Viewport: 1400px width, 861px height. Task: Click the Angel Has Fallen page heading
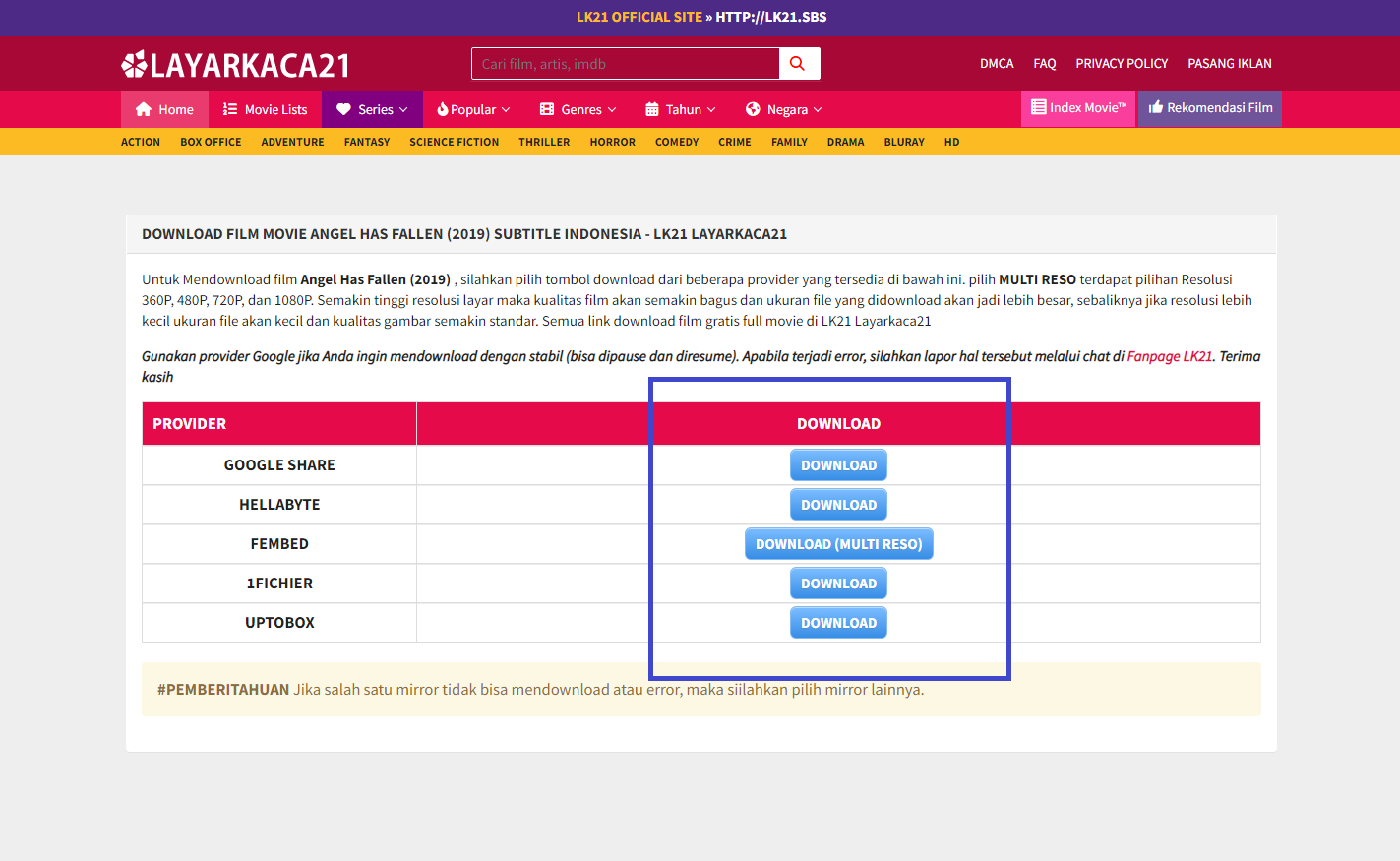coord(464,234)
